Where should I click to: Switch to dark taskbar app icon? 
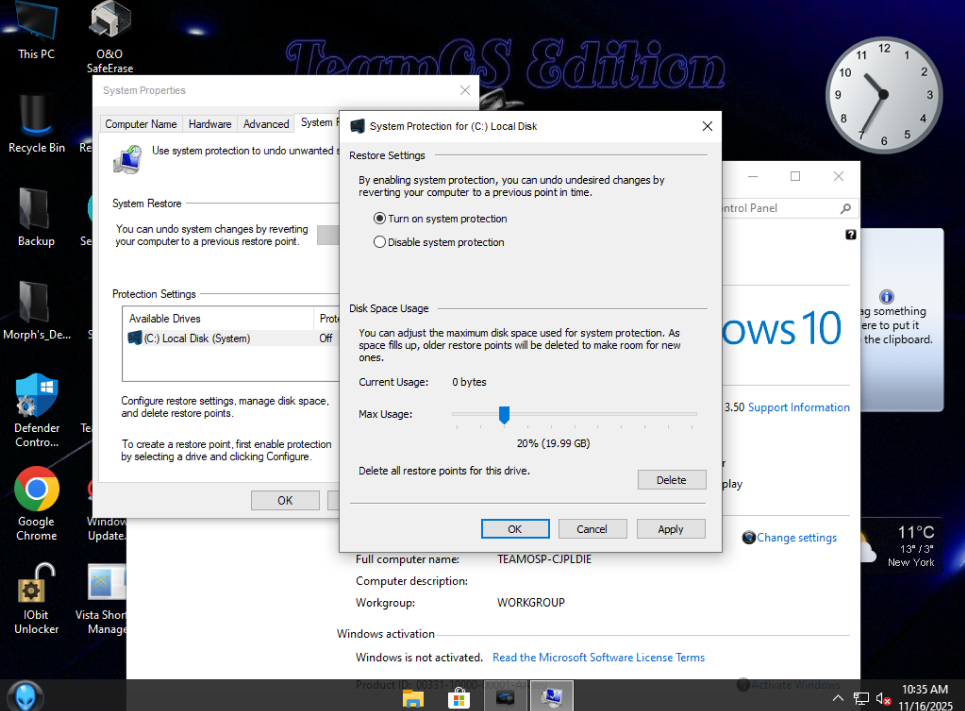(x=505, y=697)
